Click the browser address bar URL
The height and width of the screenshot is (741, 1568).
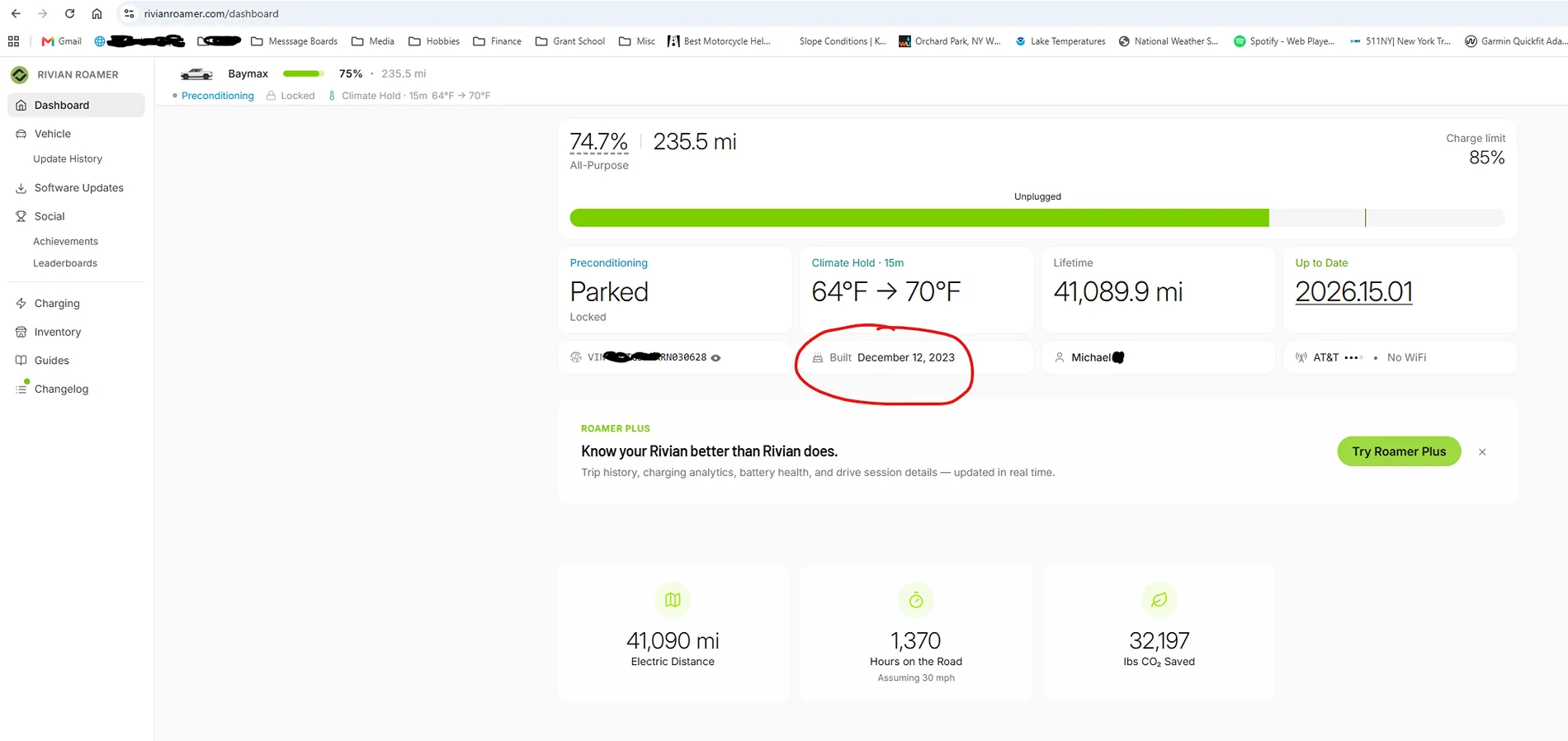coord(211,13)
